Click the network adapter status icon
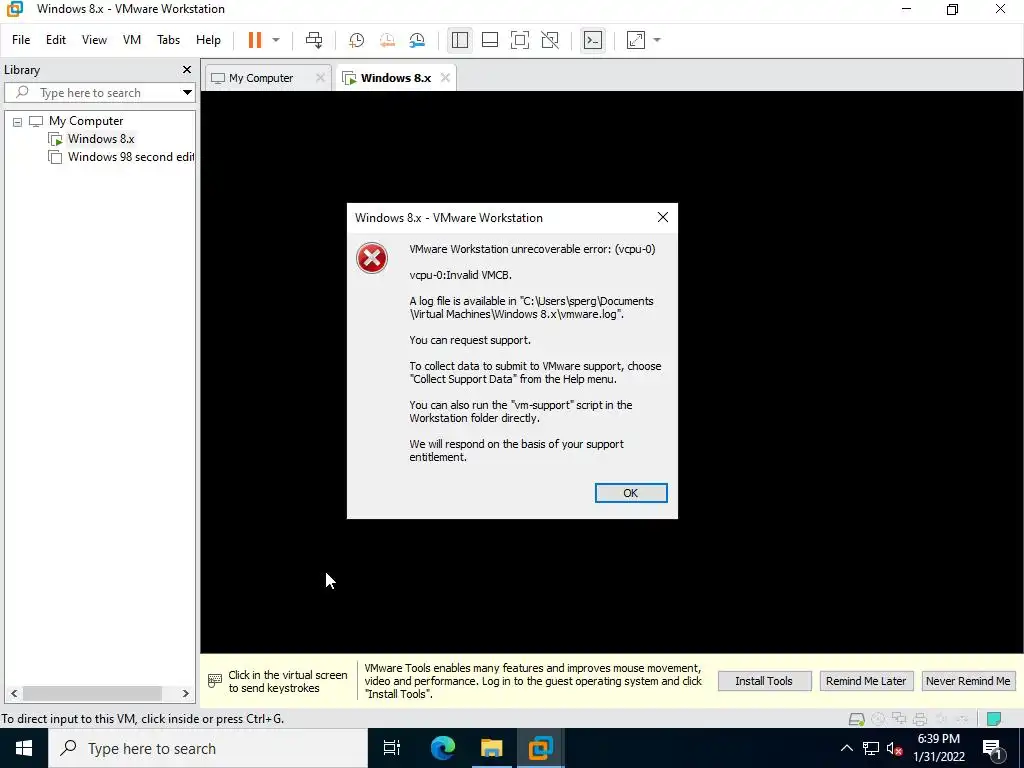Image resolution: width=1024 pixels, height=768 pixels. point(899,719)
